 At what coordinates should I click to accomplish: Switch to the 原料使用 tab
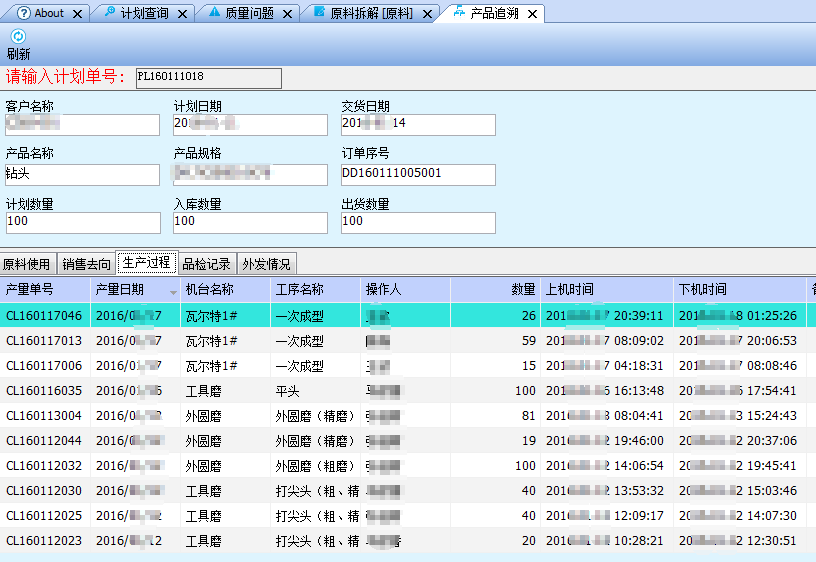click(x=27, y=264)
